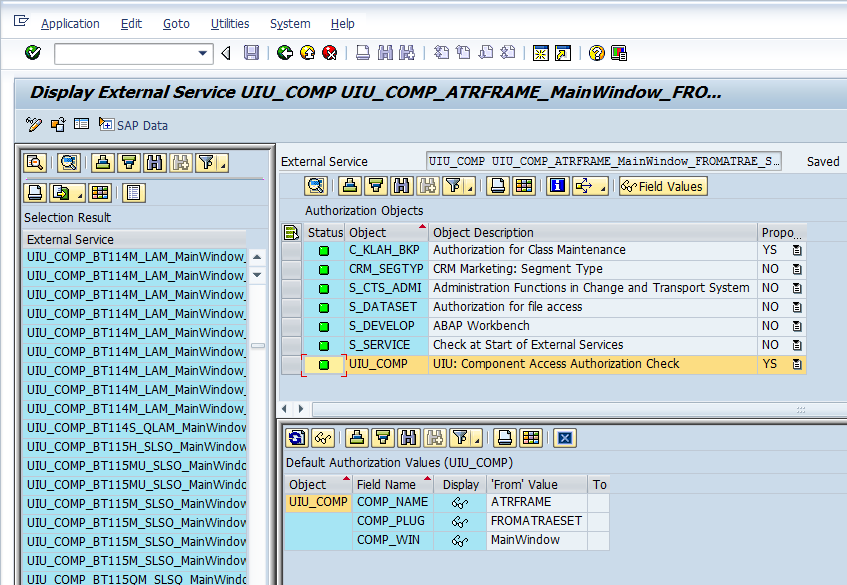Click the Object column header in Authorization Objects
The width and height of the screenshot is (847, 585).
[387, 232]
